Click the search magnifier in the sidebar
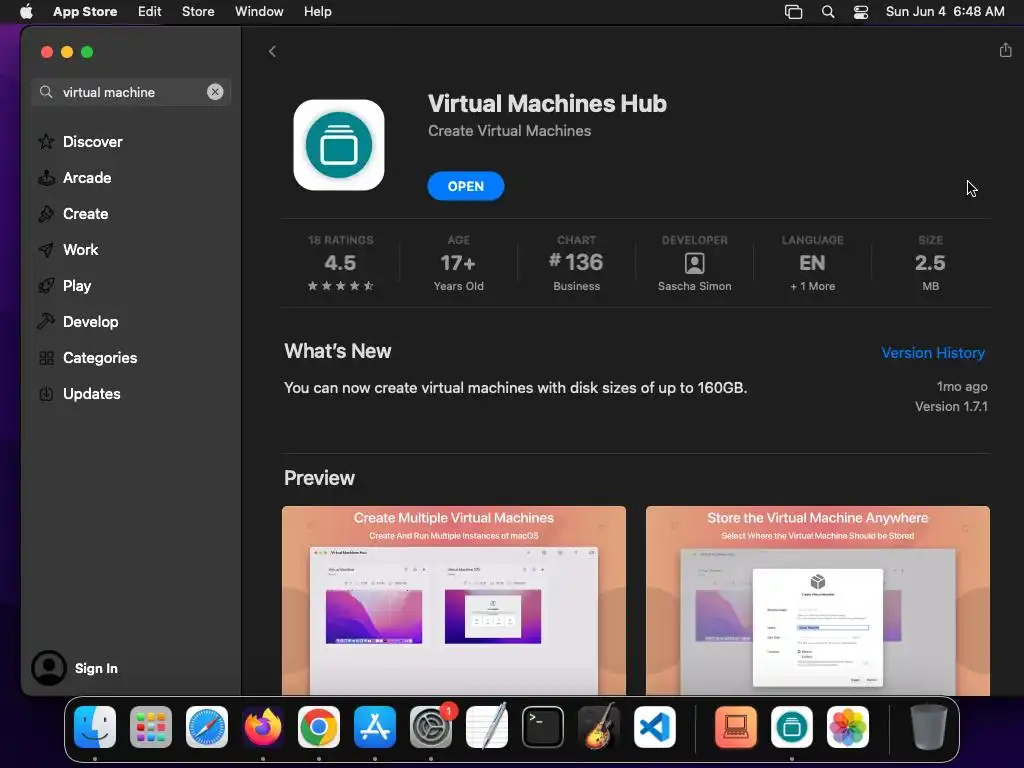Image resolution: width=1024 pixels, height=768 pixels. pyautogui.click(x=46, y=92)
